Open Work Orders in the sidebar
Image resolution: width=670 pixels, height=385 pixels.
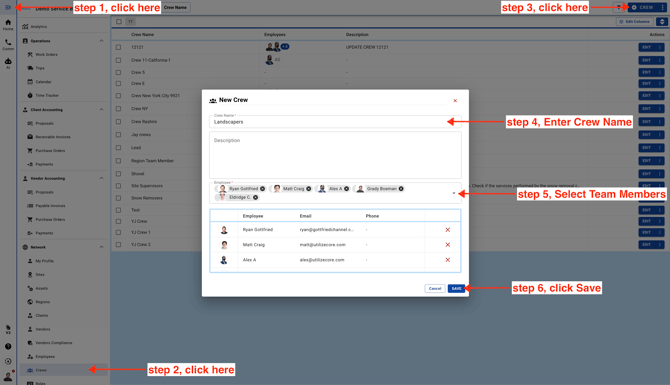[x=46, y=55]
